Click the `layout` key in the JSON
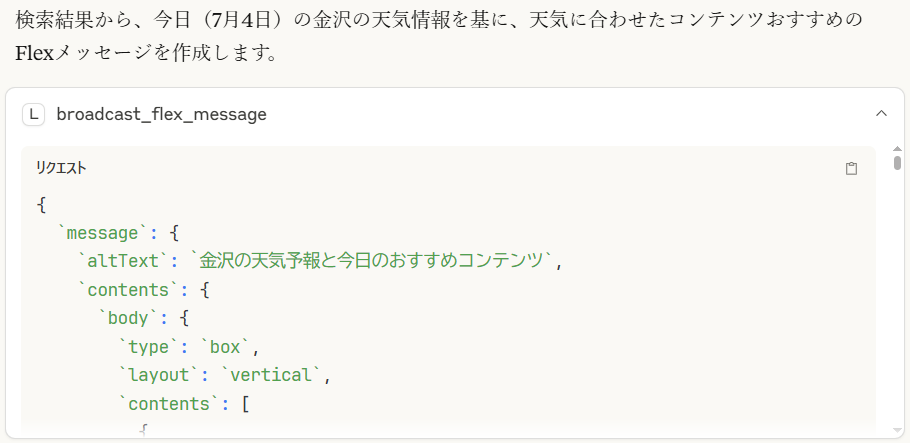This screenshot has height=443, width=910. tap(158, 376)
